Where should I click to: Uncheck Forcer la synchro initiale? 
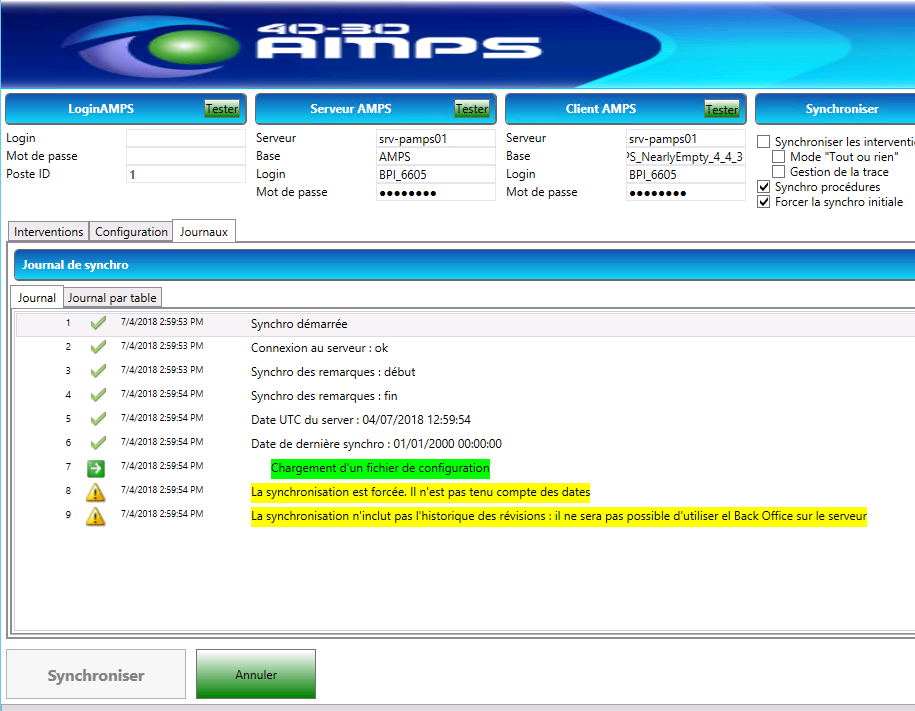click(764, 202)
